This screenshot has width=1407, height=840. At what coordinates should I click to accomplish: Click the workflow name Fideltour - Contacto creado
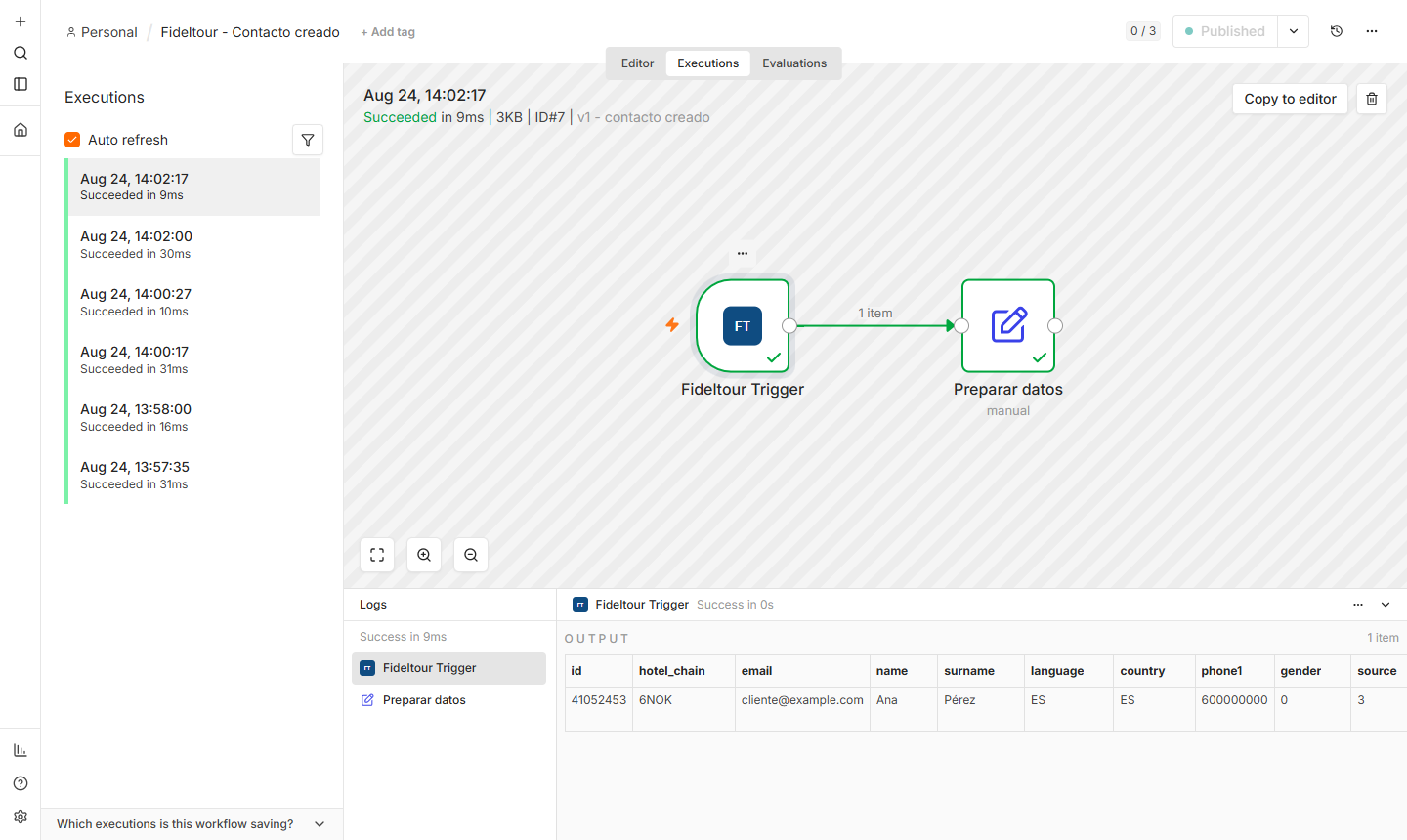(x=250, y=32)
